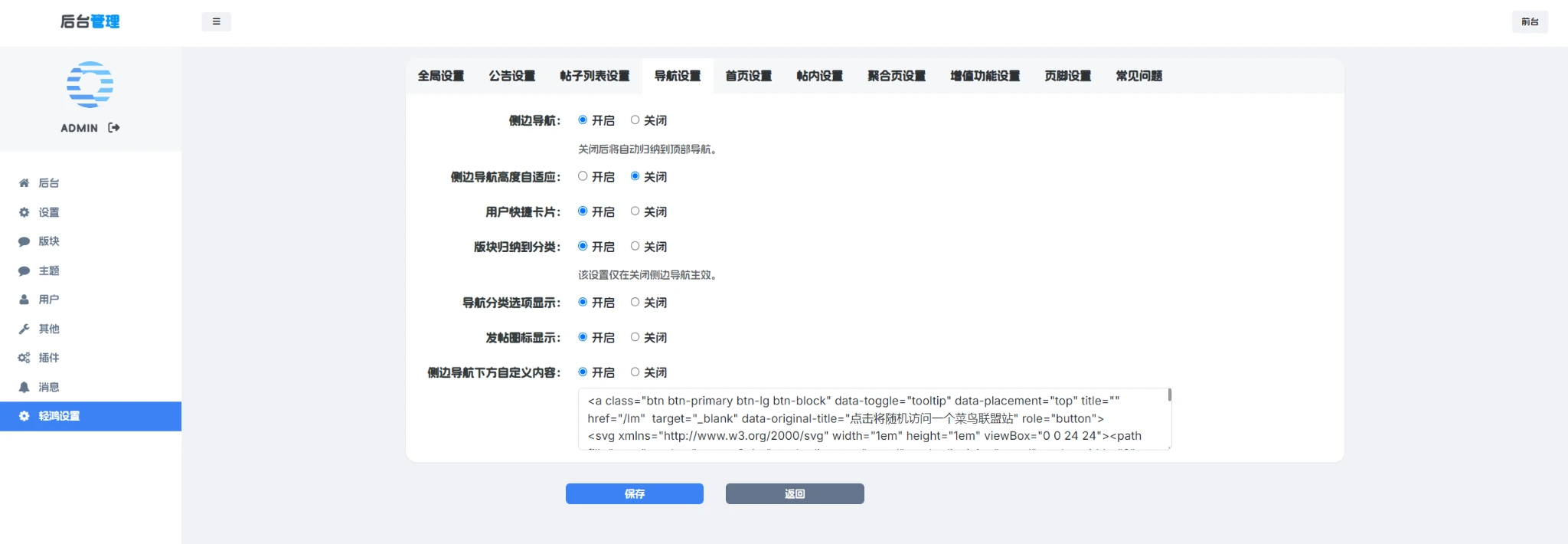Click the gear icon beside 设置
Viewport: 1568px width, 544px height.
[24, 212]
